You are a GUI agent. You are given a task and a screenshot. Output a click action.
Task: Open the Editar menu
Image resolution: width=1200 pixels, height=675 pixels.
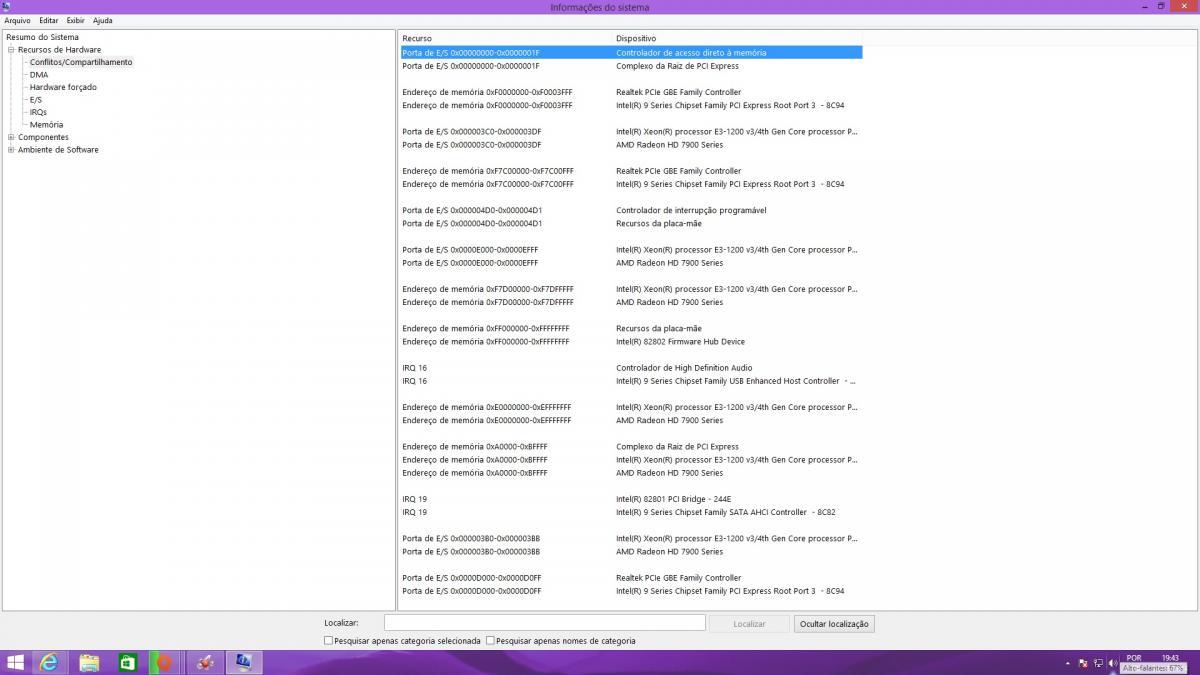click(x=49, y=20)
